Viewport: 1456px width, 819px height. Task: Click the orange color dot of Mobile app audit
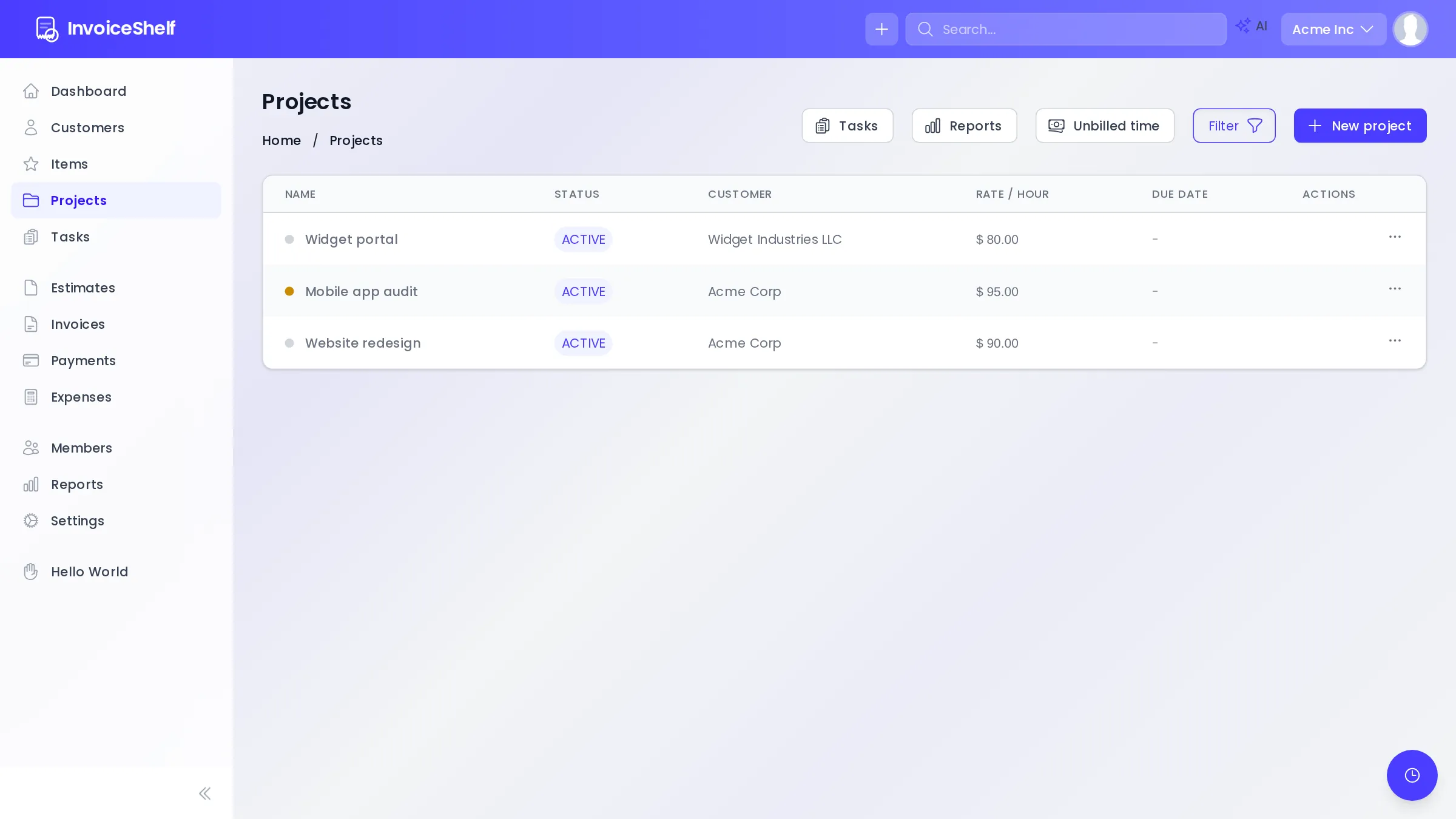click(289, 291)
